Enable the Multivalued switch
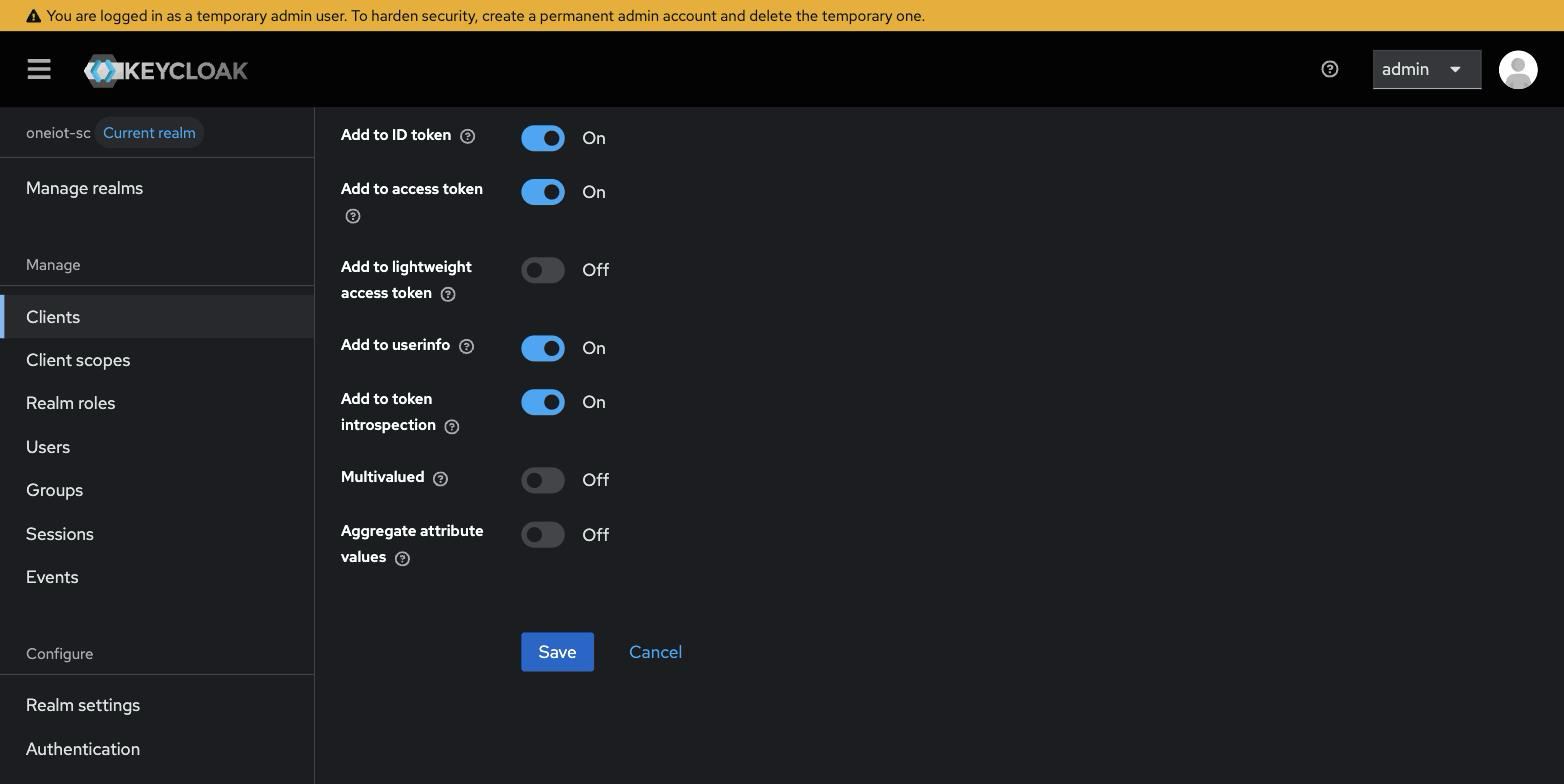 543,480
